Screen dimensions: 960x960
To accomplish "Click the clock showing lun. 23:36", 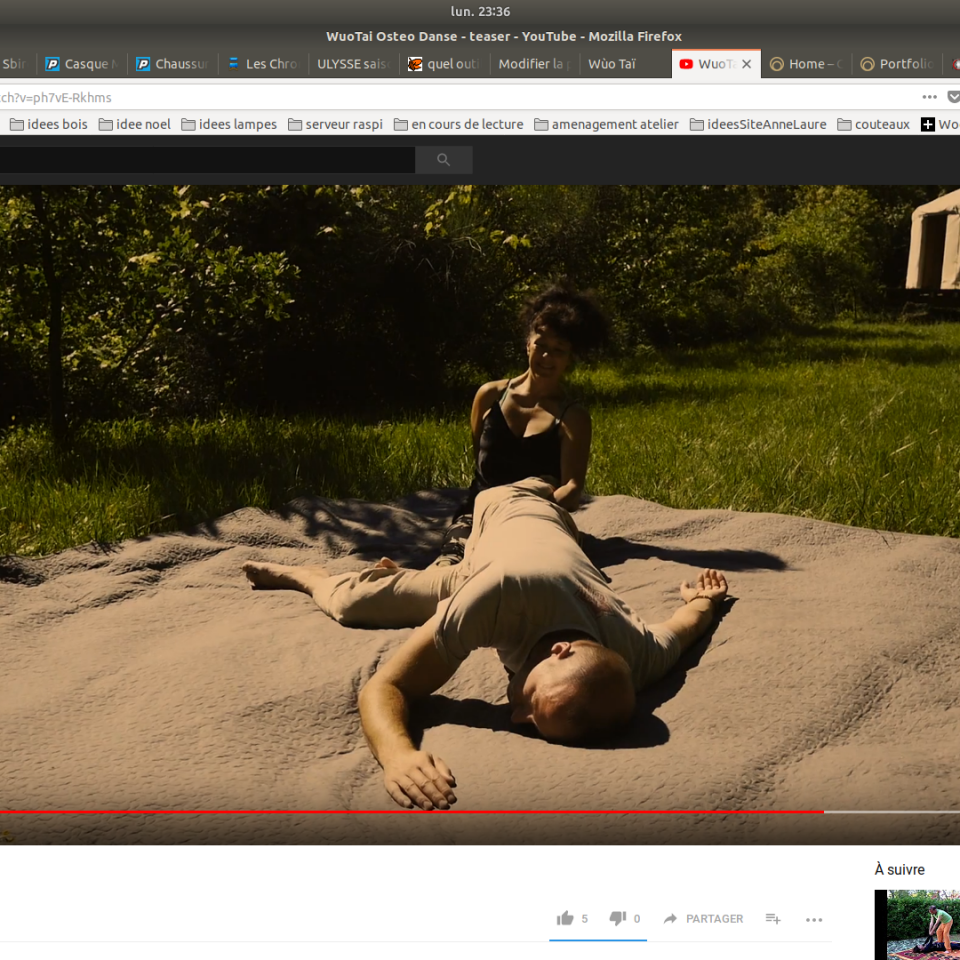I will [480, 11].
